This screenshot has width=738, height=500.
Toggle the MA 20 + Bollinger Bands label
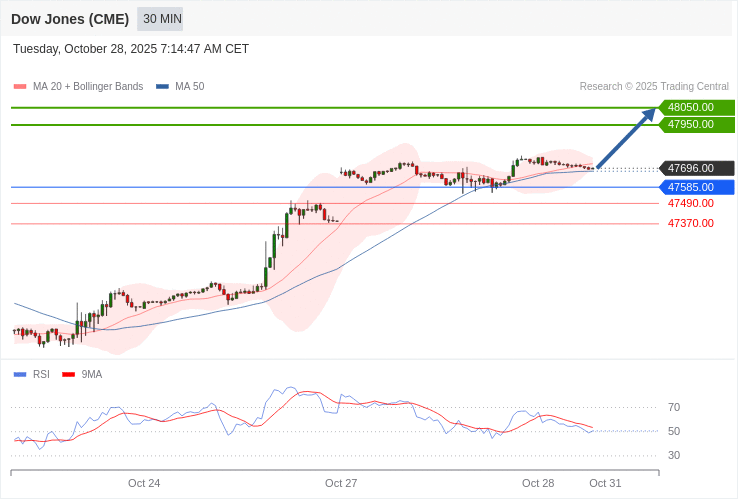click(88, 87)
